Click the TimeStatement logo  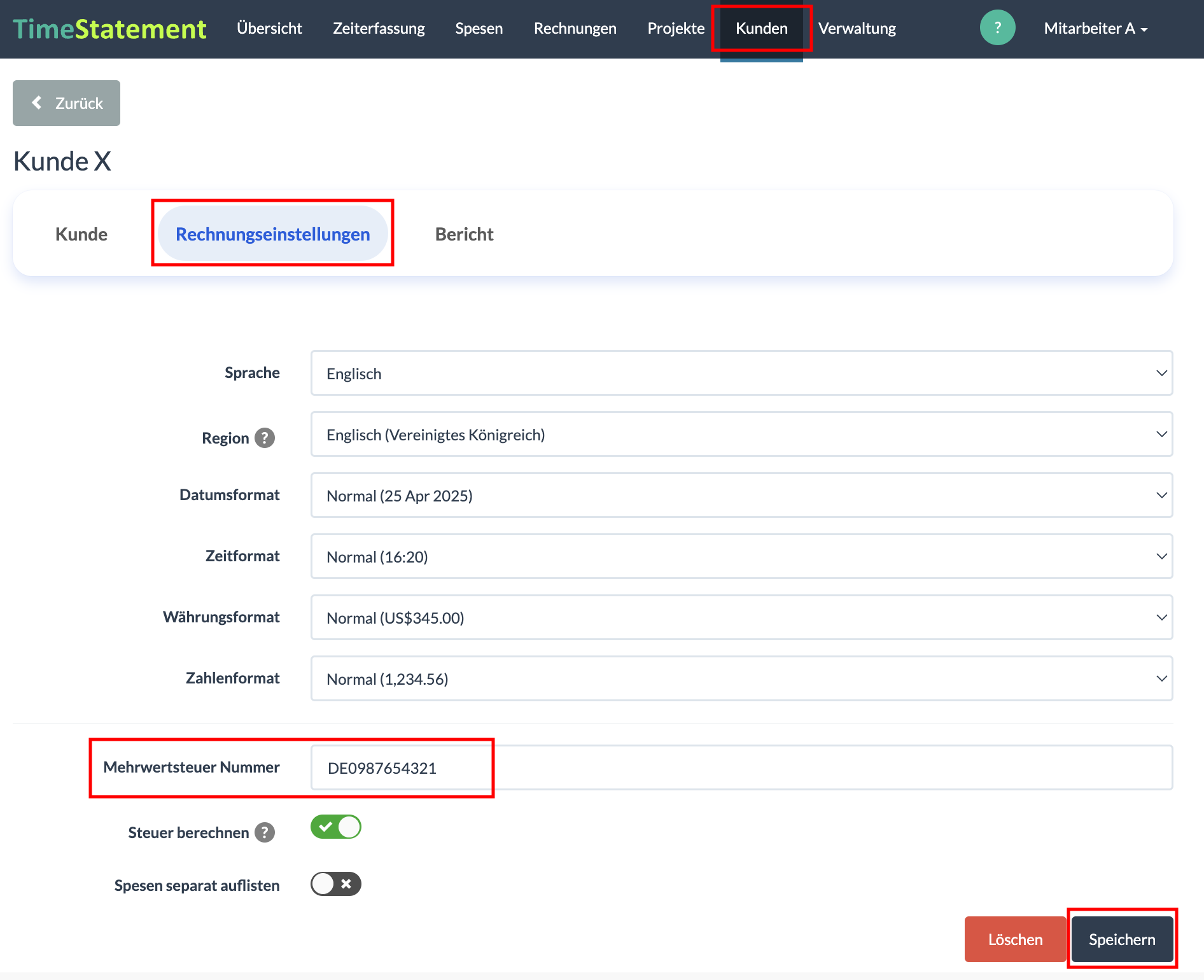[109, 29]
